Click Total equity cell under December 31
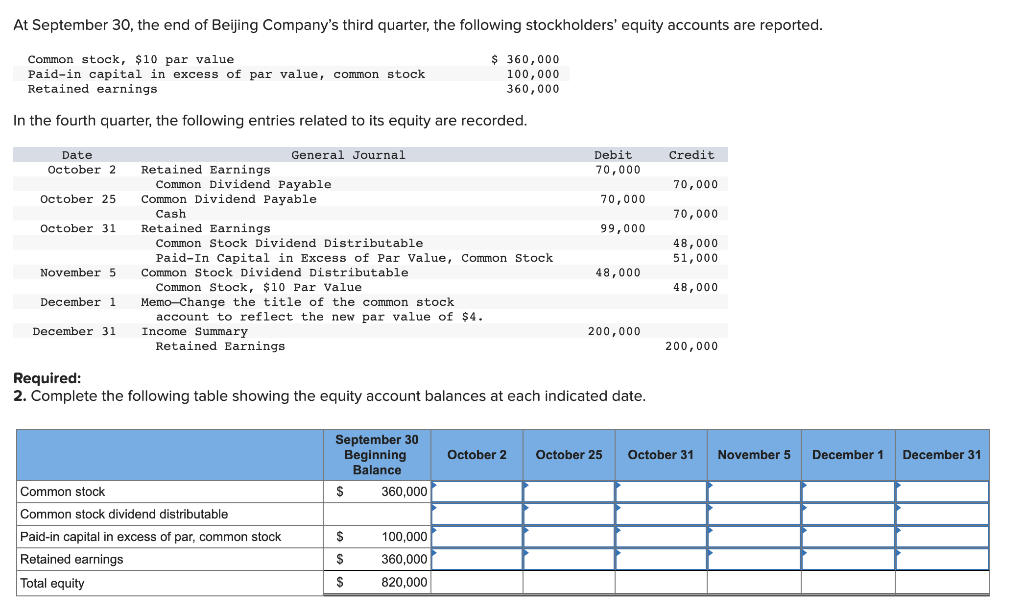Viewport: 1024px width, 616px height. pyautogui.click(x=942, y=583)
